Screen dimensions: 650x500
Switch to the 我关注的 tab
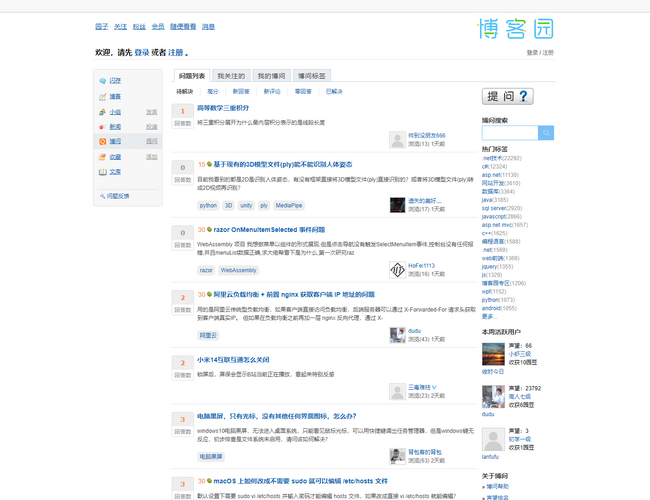click(230, 76)
